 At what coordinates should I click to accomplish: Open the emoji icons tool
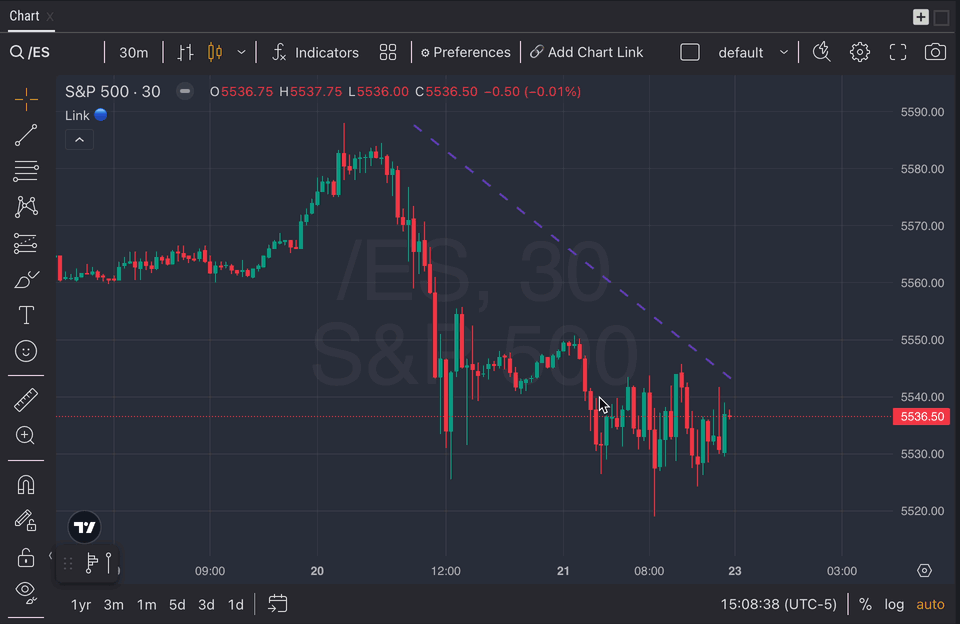26,352
